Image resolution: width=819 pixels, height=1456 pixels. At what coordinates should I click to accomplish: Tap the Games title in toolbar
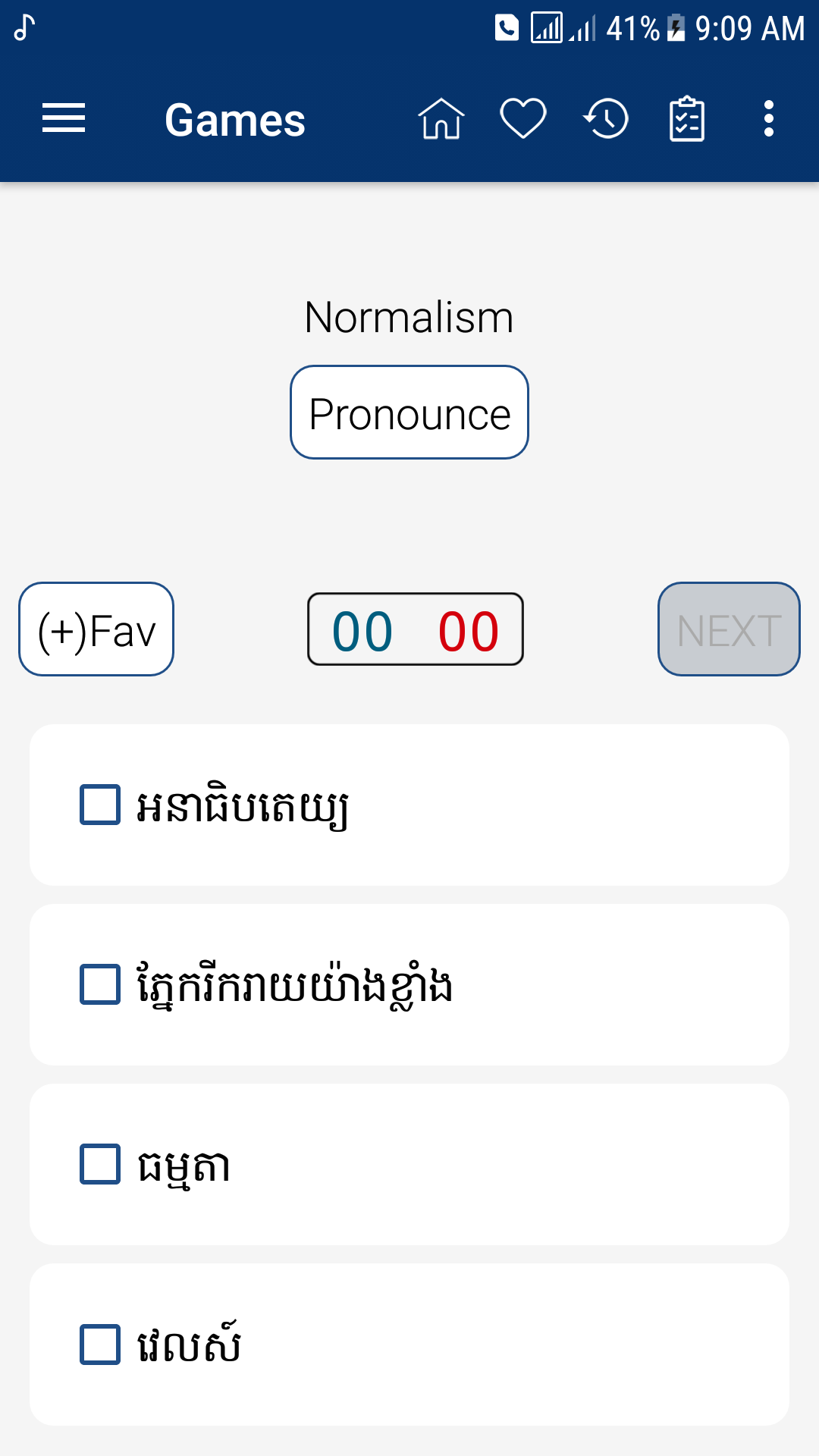click(x=235, y=120)
